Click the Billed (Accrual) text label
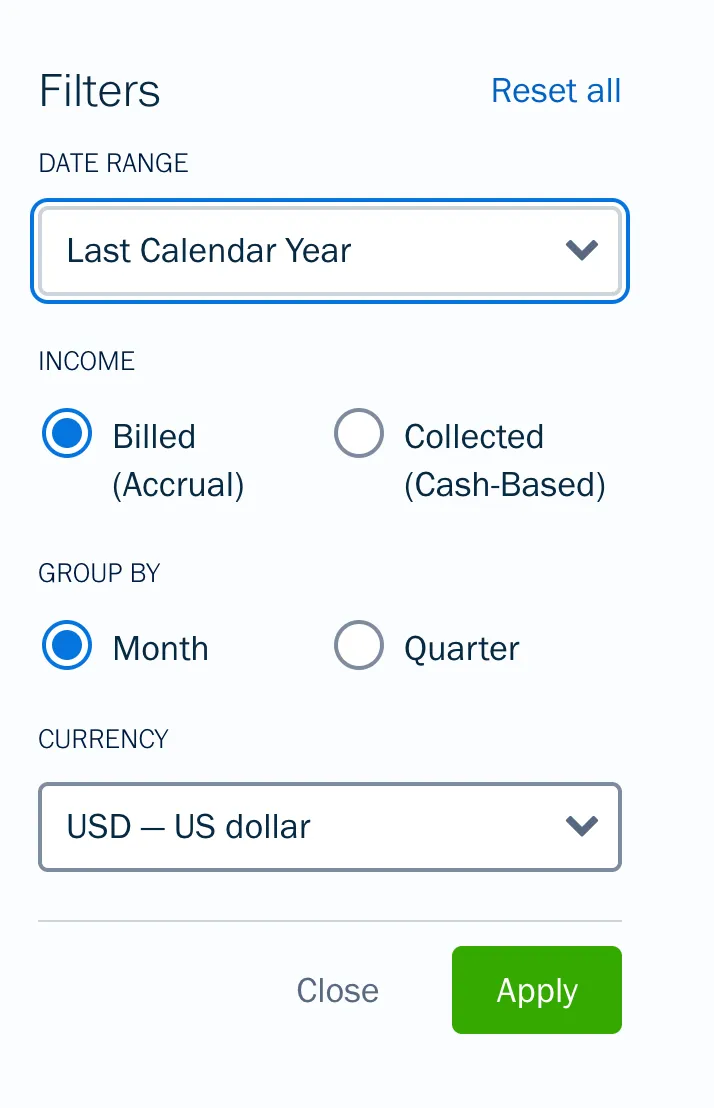714x1108 pixels. point(178,460)
